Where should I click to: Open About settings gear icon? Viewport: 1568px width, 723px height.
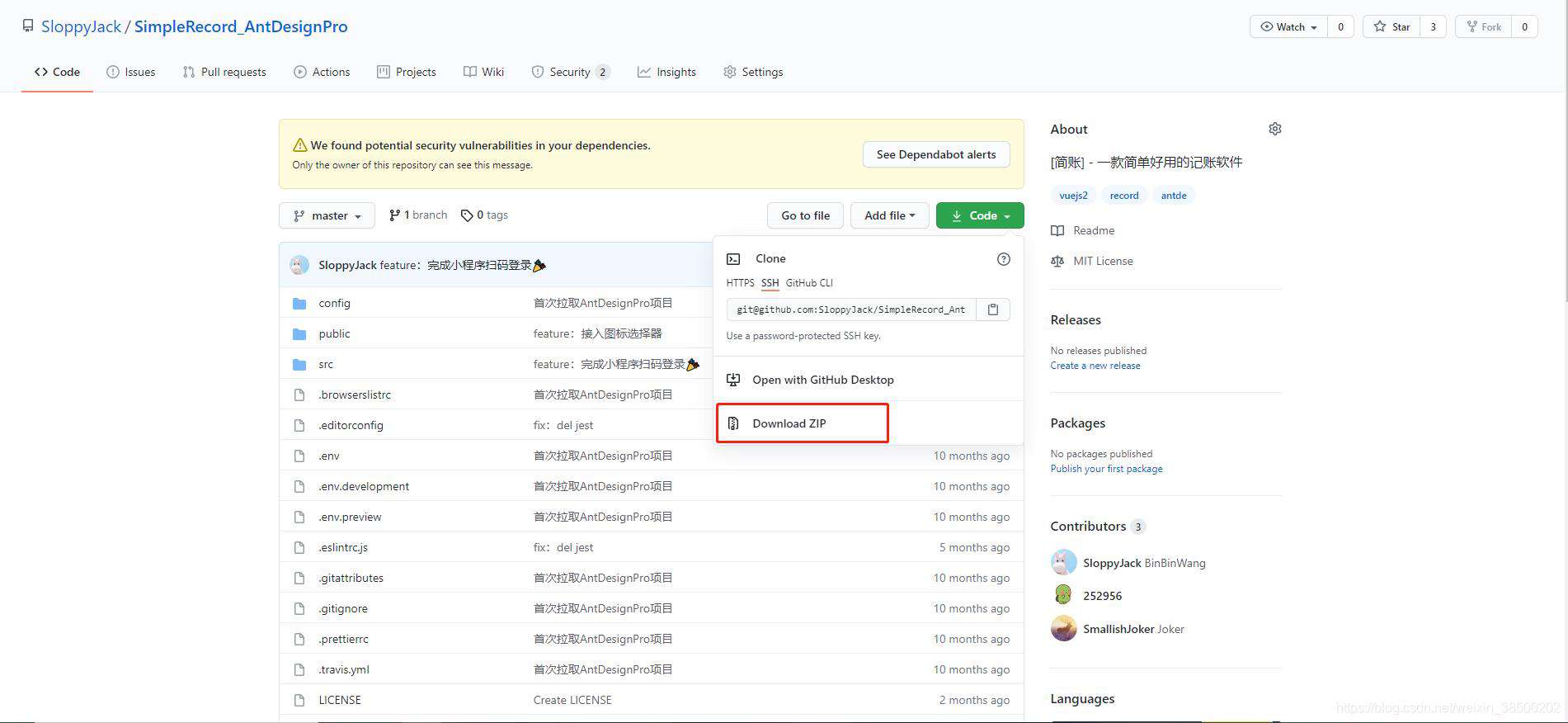pyautogui.click(x=1275, y=129)
